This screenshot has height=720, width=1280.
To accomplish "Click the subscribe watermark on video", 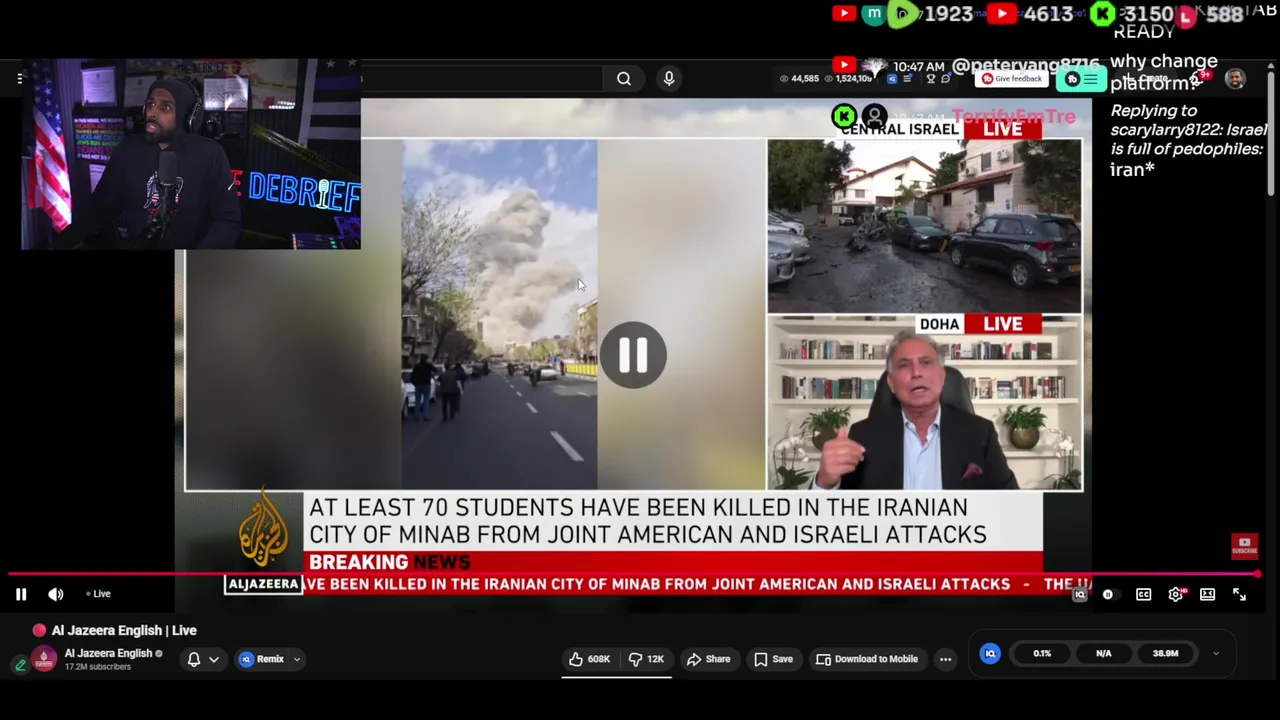I will pos(1244,547).
